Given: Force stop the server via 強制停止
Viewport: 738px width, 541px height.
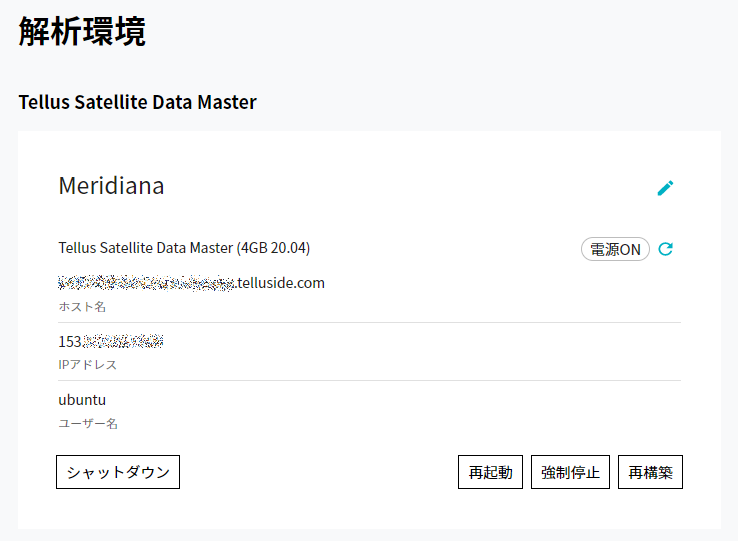Looking at the screenshot, I should tap(570, 472).
